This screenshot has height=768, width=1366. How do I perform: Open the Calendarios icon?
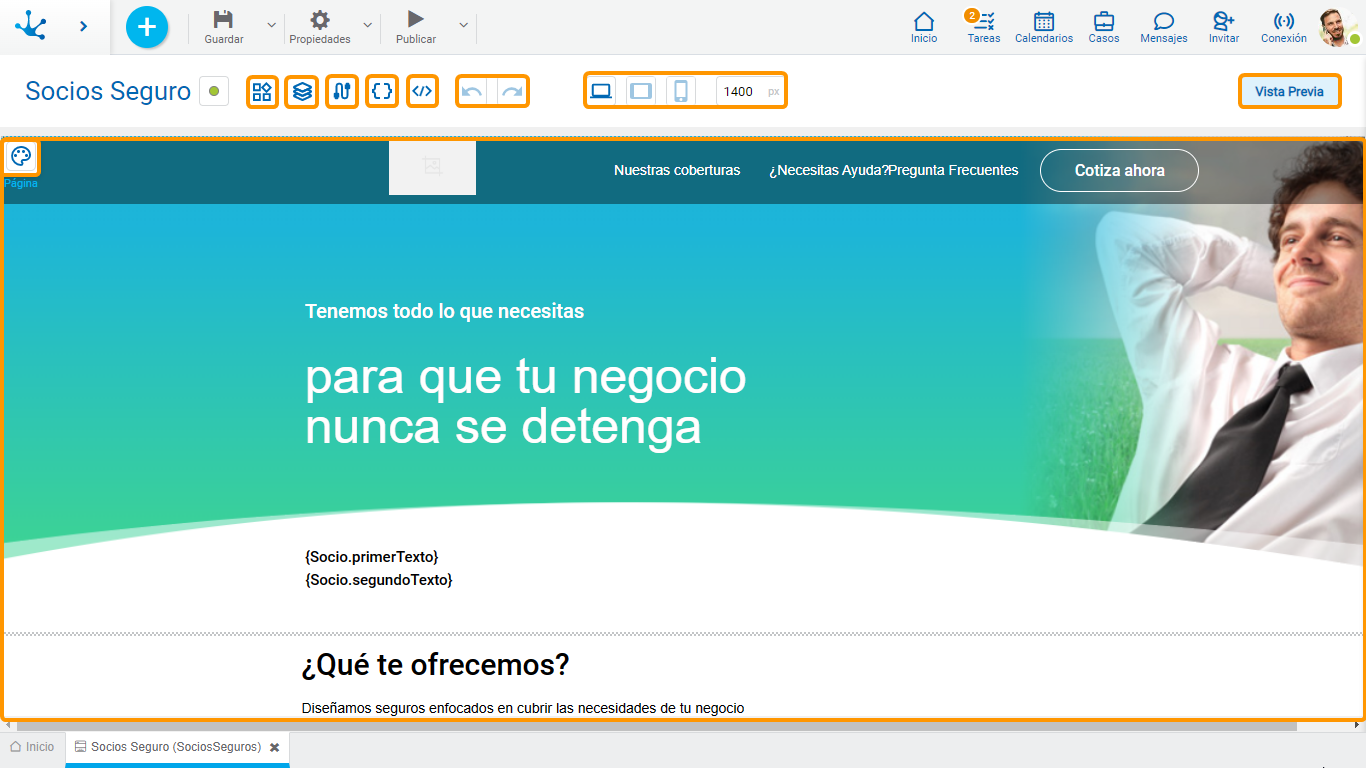[1044, 21]
